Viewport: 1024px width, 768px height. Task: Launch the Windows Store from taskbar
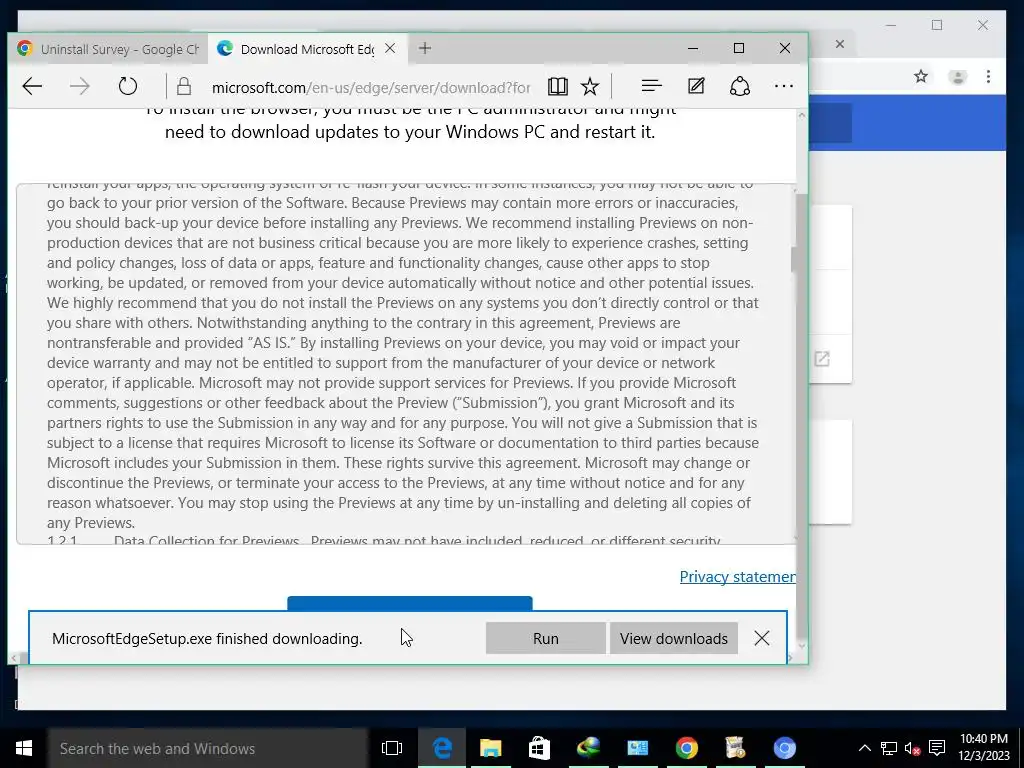tap(539, 748)
